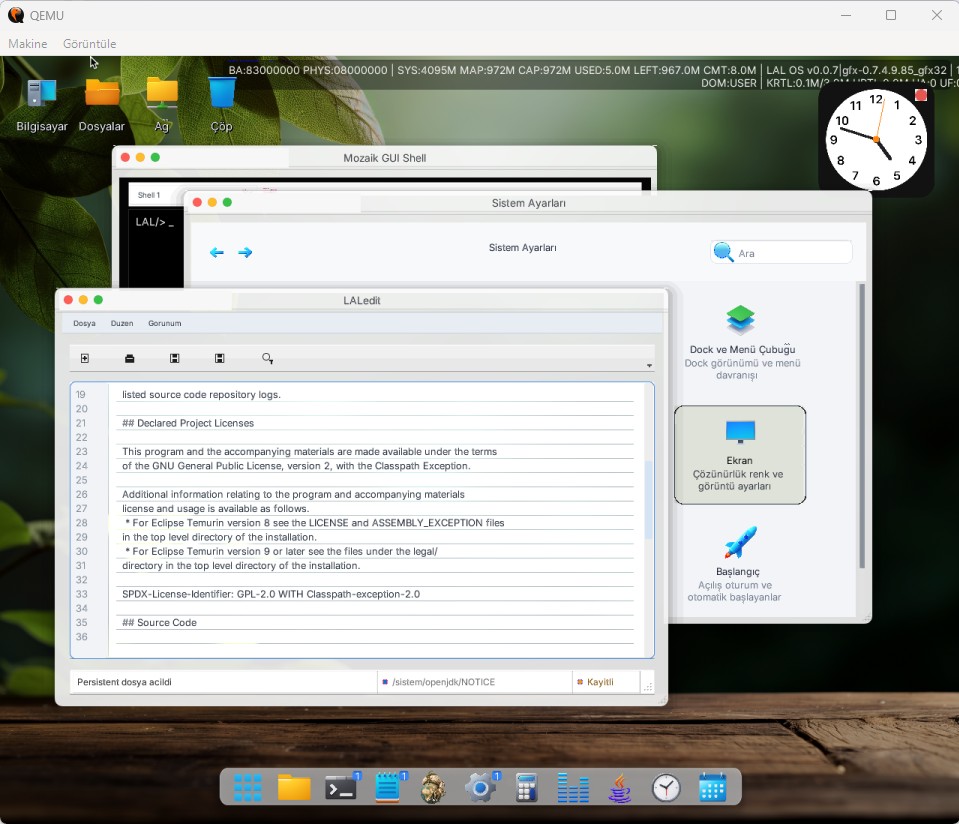Screen dimensions: 959x824
Task: Click the LALedit editor vertical scrollbar
Action: (648, 499)
